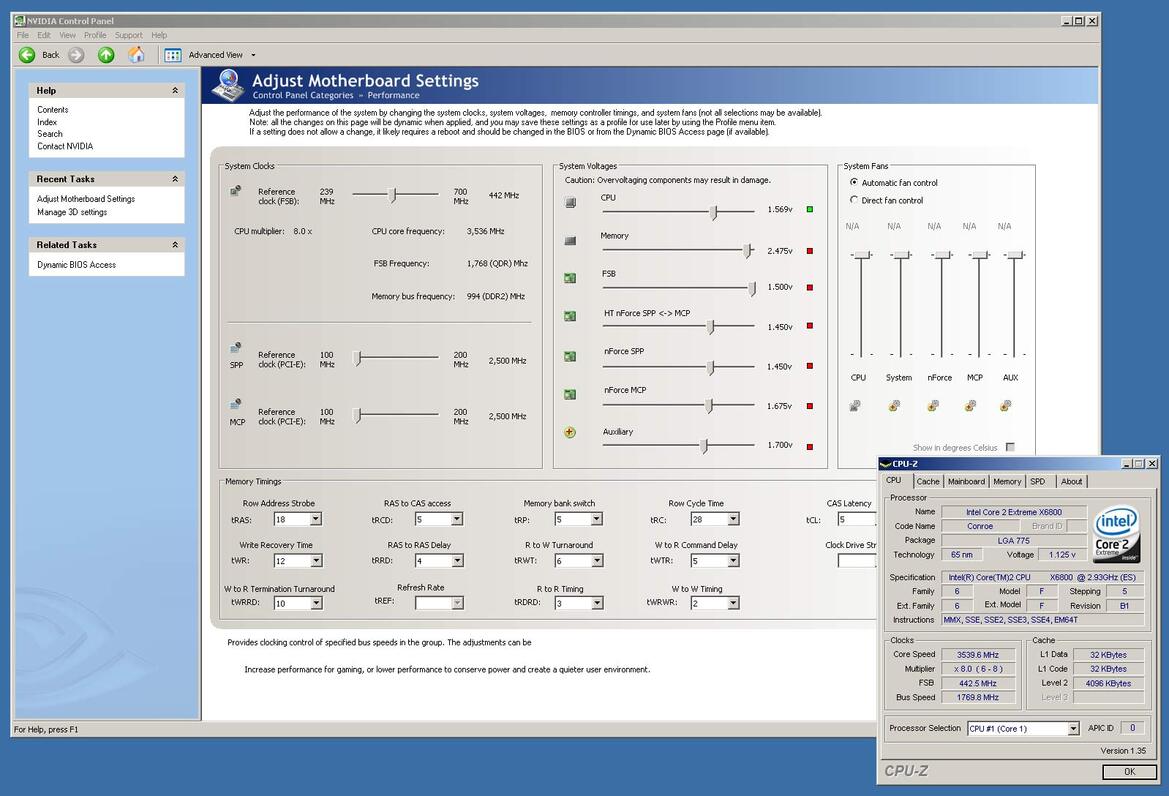
Task: Click the nForce fan icon
Action: (933, 405)
